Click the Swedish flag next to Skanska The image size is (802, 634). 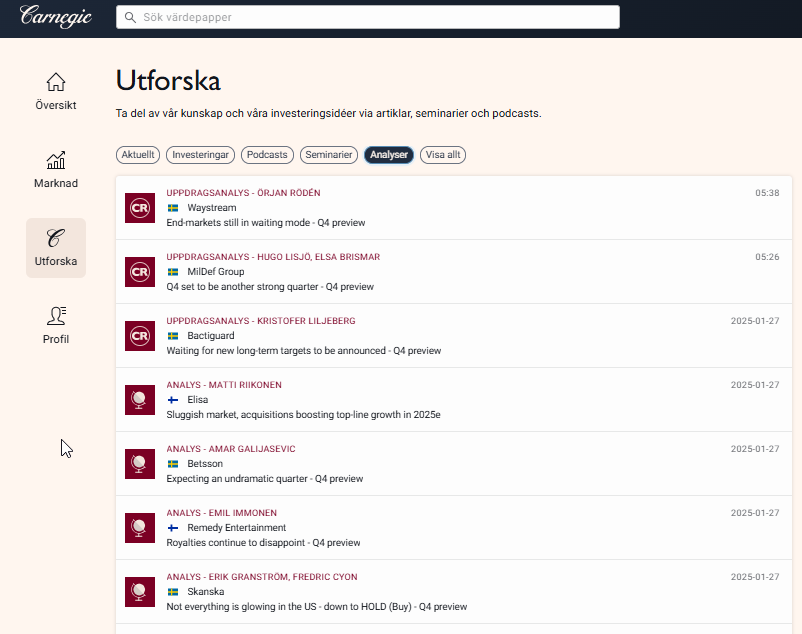click(x=173, y=592)
